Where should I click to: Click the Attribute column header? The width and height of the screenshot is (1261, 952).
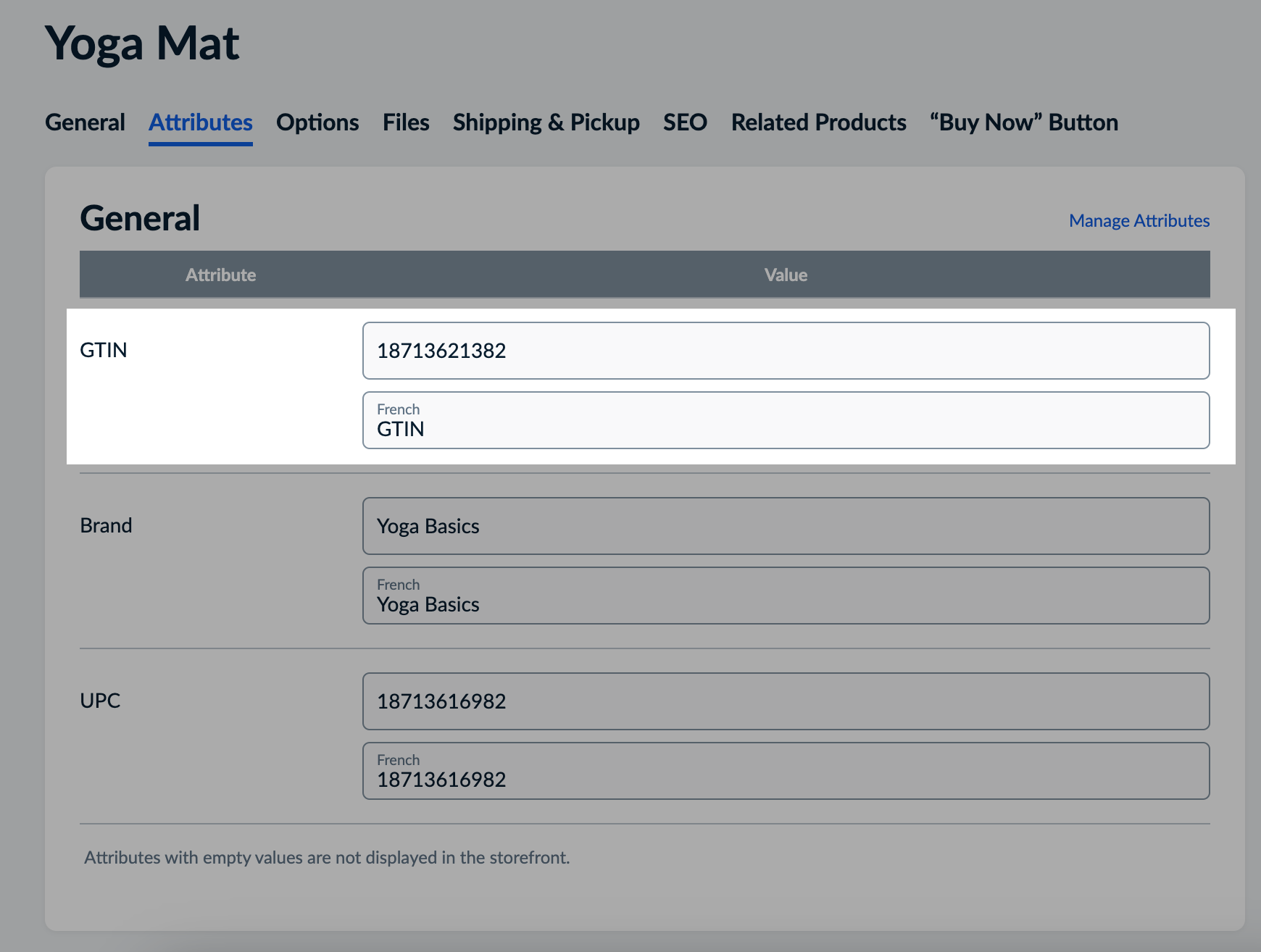220,275
